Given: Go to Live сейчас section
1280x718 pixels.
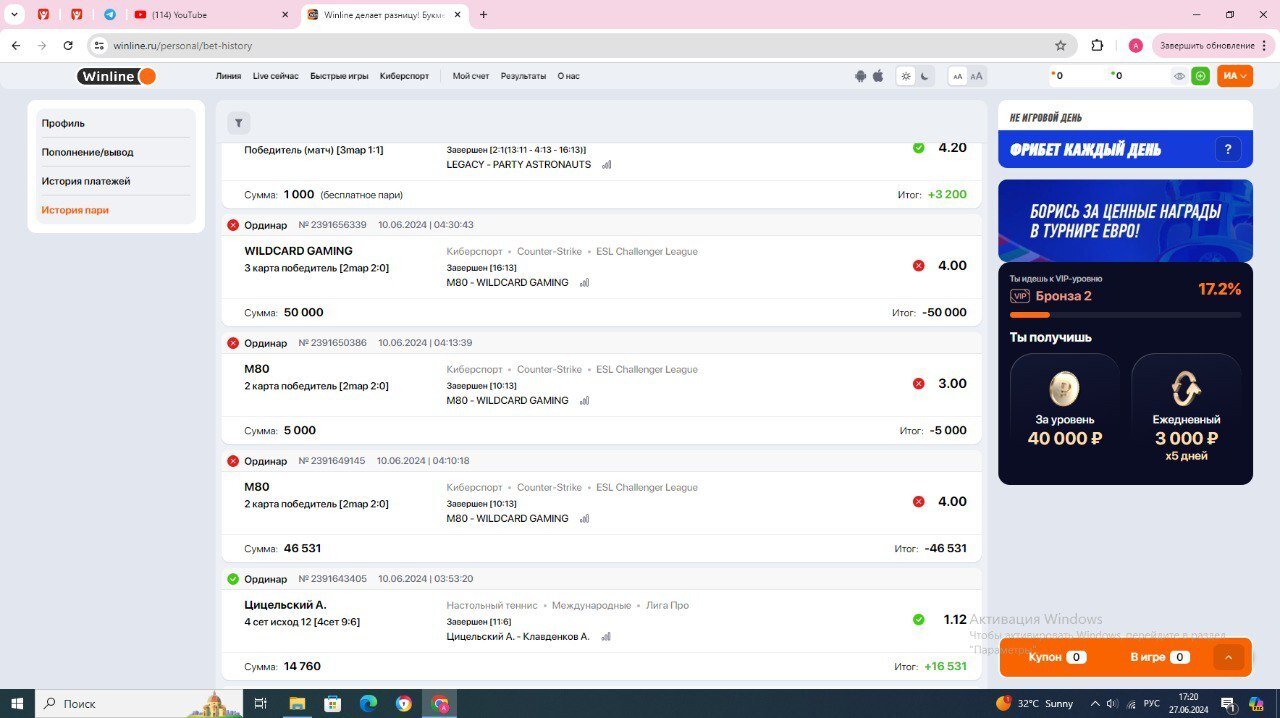Looking at the screenshot, I should (x=275, y=76).
